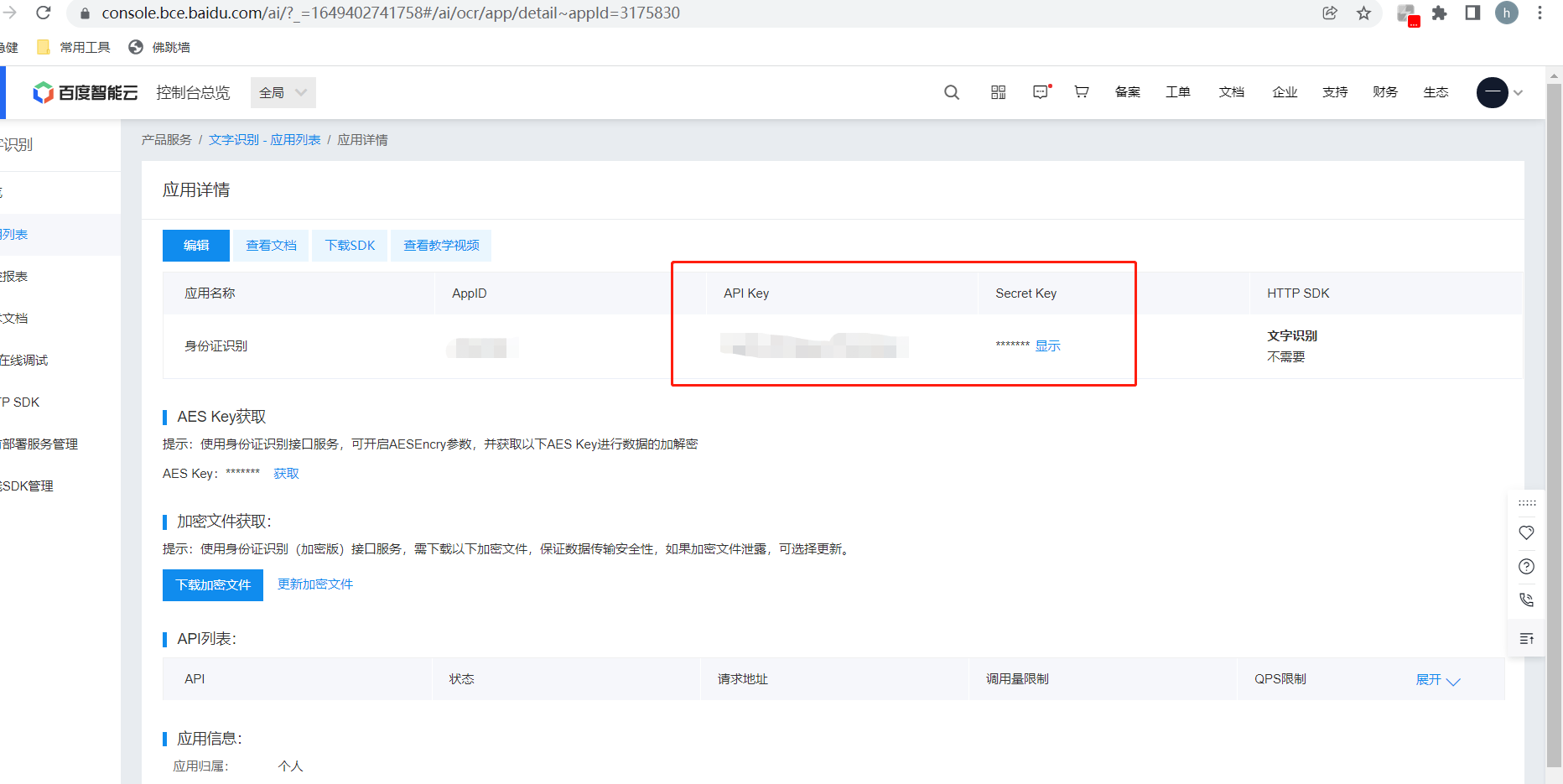Open the 常用工具 bookmark folder
The width and height of the screenshot is (1563, 784).
pos(74,47)
